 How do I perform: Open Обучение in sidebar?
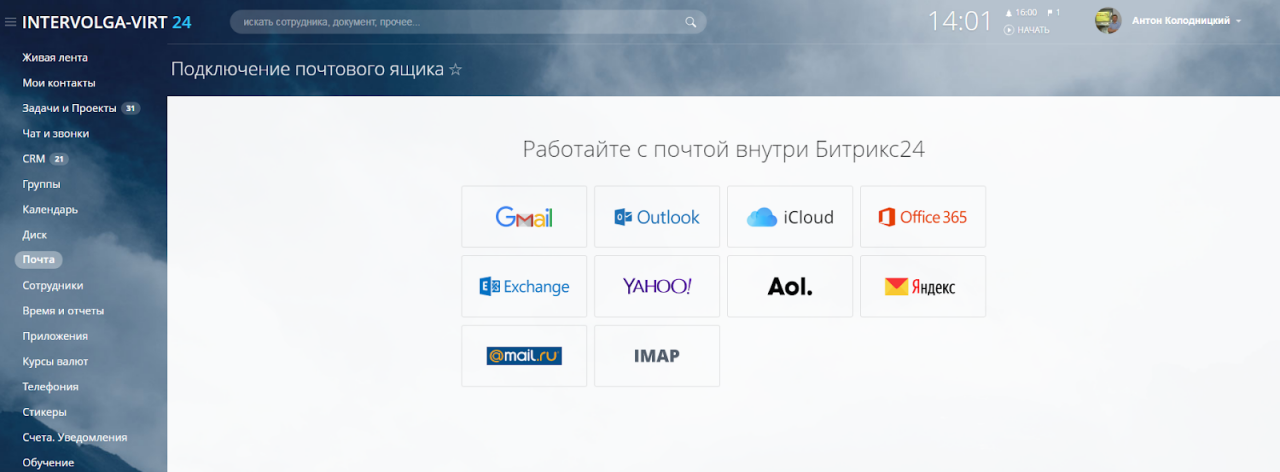48,462
